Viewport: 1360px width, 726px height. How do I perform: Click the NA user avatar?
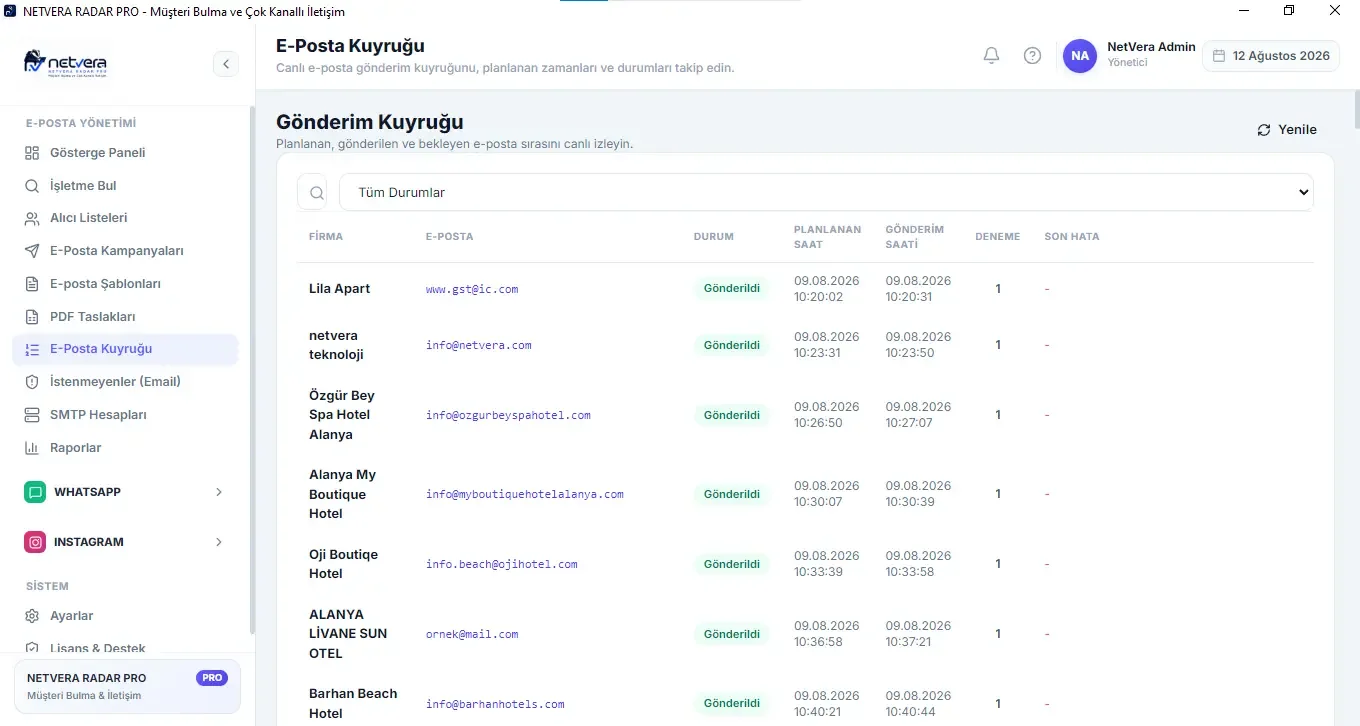pyautogui.click(x=1080, y=56)
